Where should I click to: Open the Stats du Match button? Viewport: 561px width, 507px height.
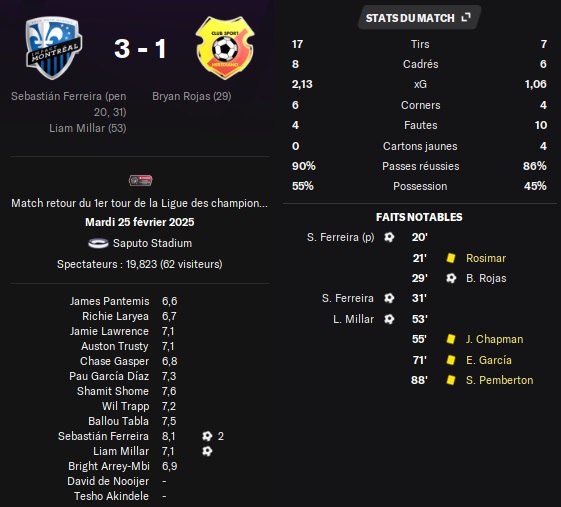tap(419, 18)
